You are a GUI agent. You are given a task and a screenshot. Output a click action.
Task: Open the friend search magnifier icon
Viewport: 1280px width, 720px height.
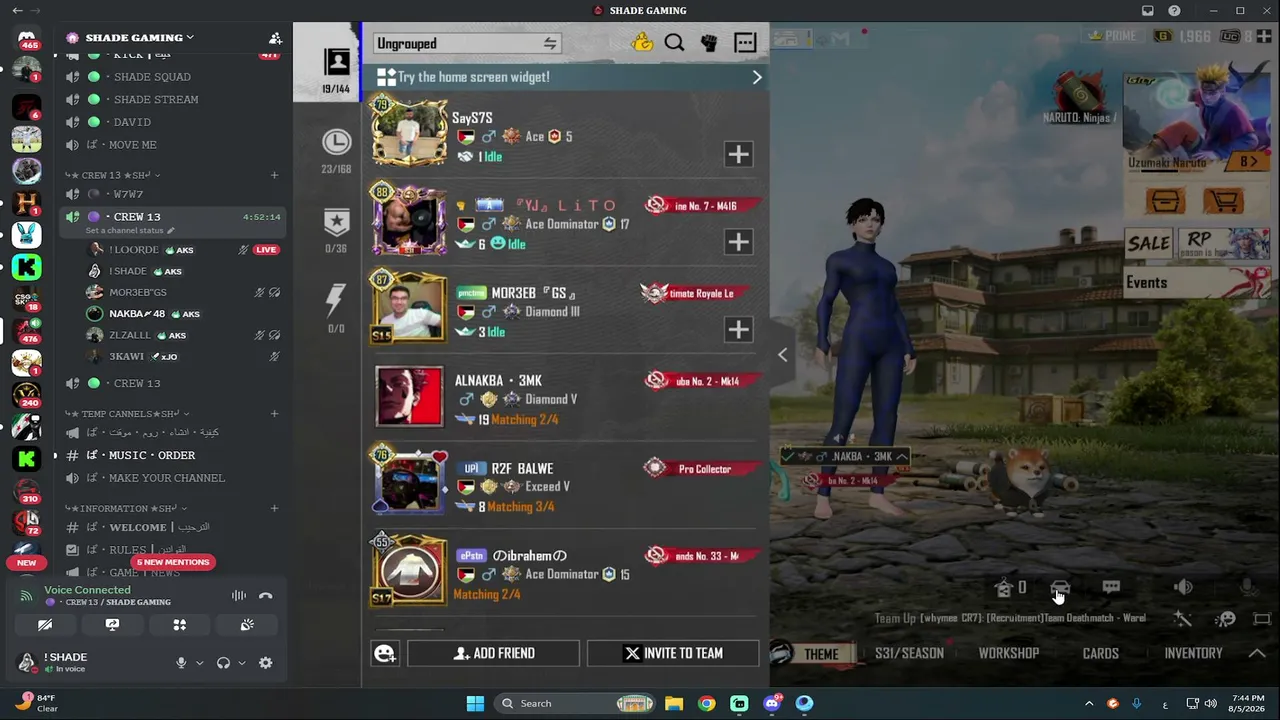pyautogui.click(x=674, y=43)
